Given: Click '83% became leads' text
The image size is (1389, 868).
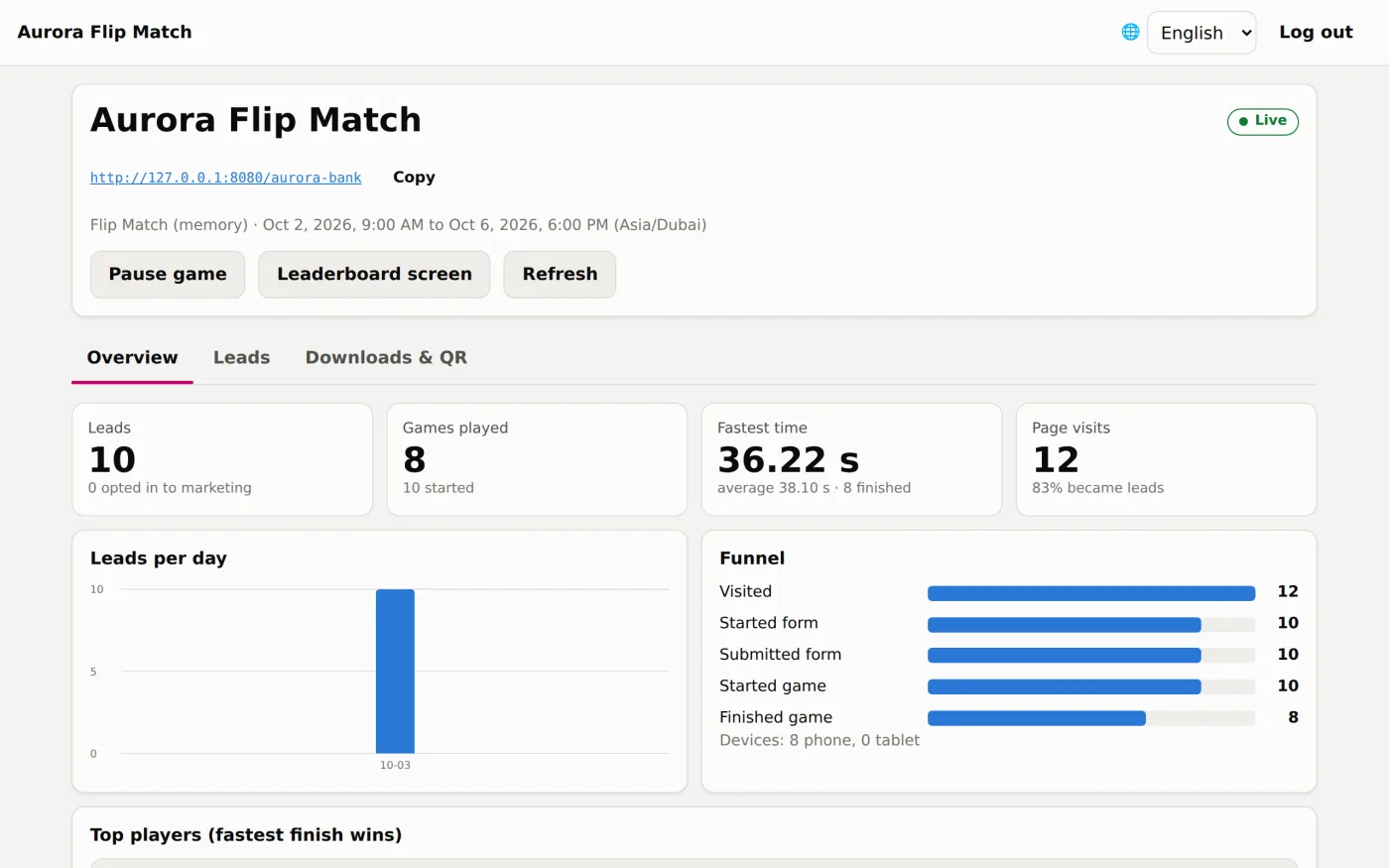Looking at the screenshot, I should [1097, 488].
